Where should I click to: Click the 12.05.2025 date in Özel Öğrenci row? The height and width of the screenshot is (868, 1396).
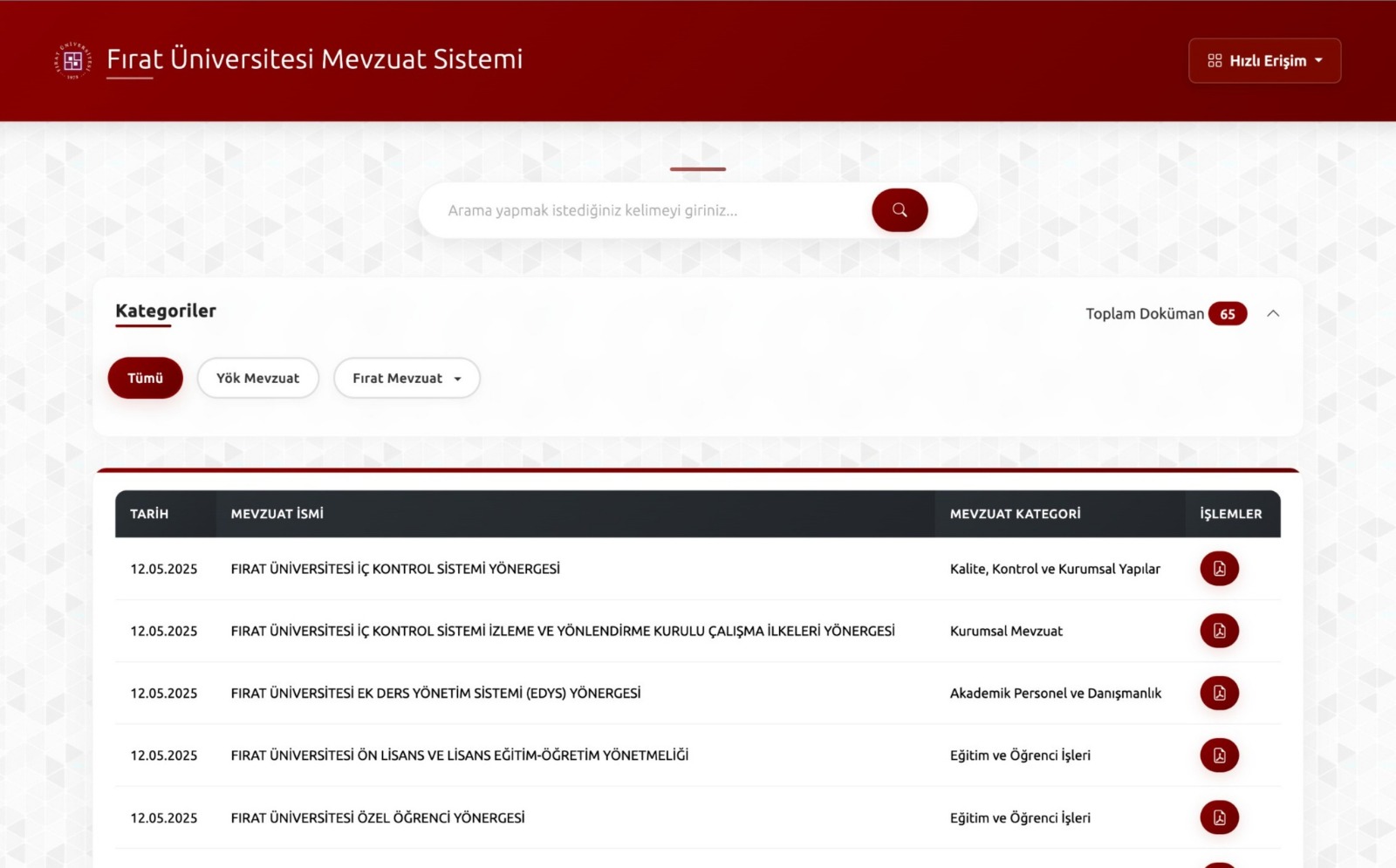pos(164,817)
